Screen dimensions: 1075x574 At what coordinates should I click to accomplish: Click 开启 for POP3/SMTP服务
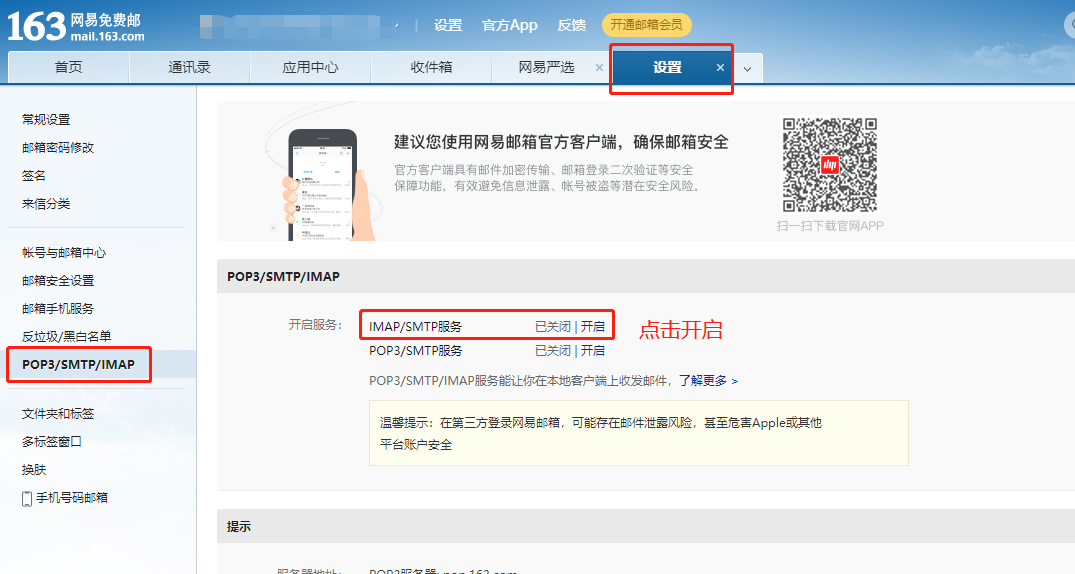tap(592, 350)
